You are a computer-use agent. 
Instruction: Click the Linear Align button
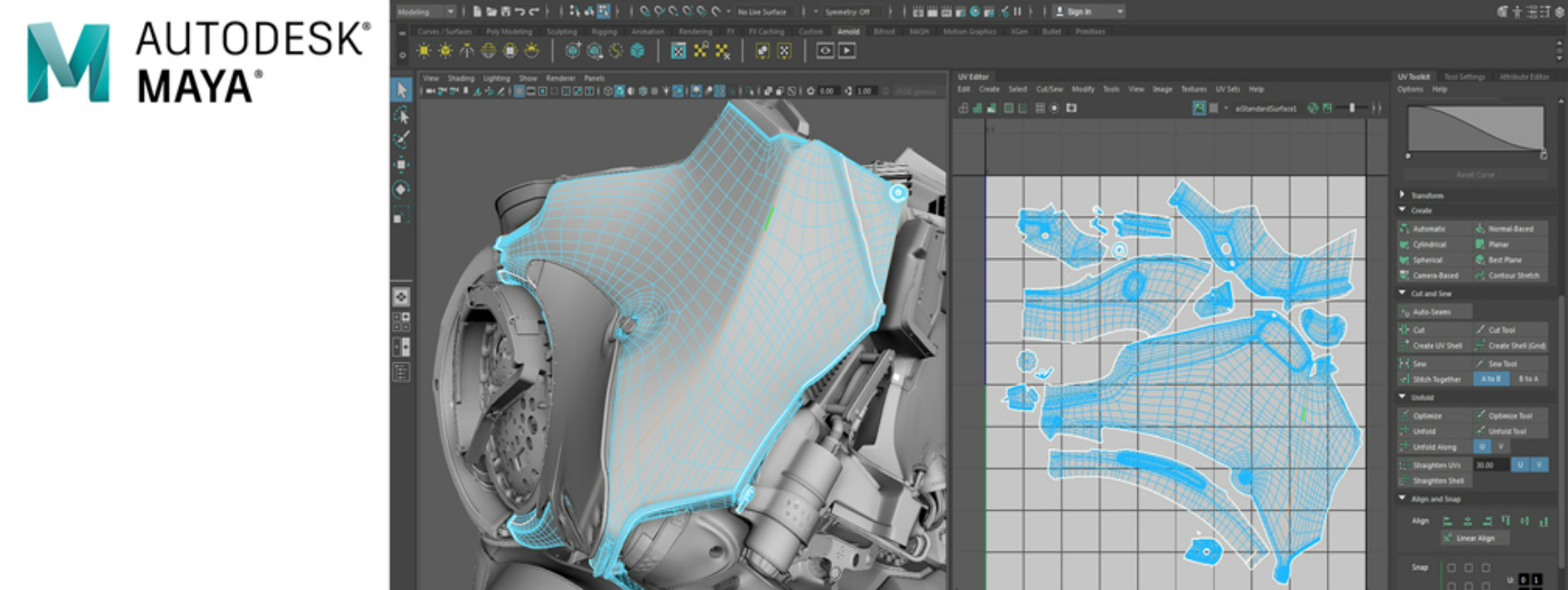pos(1475,538)
